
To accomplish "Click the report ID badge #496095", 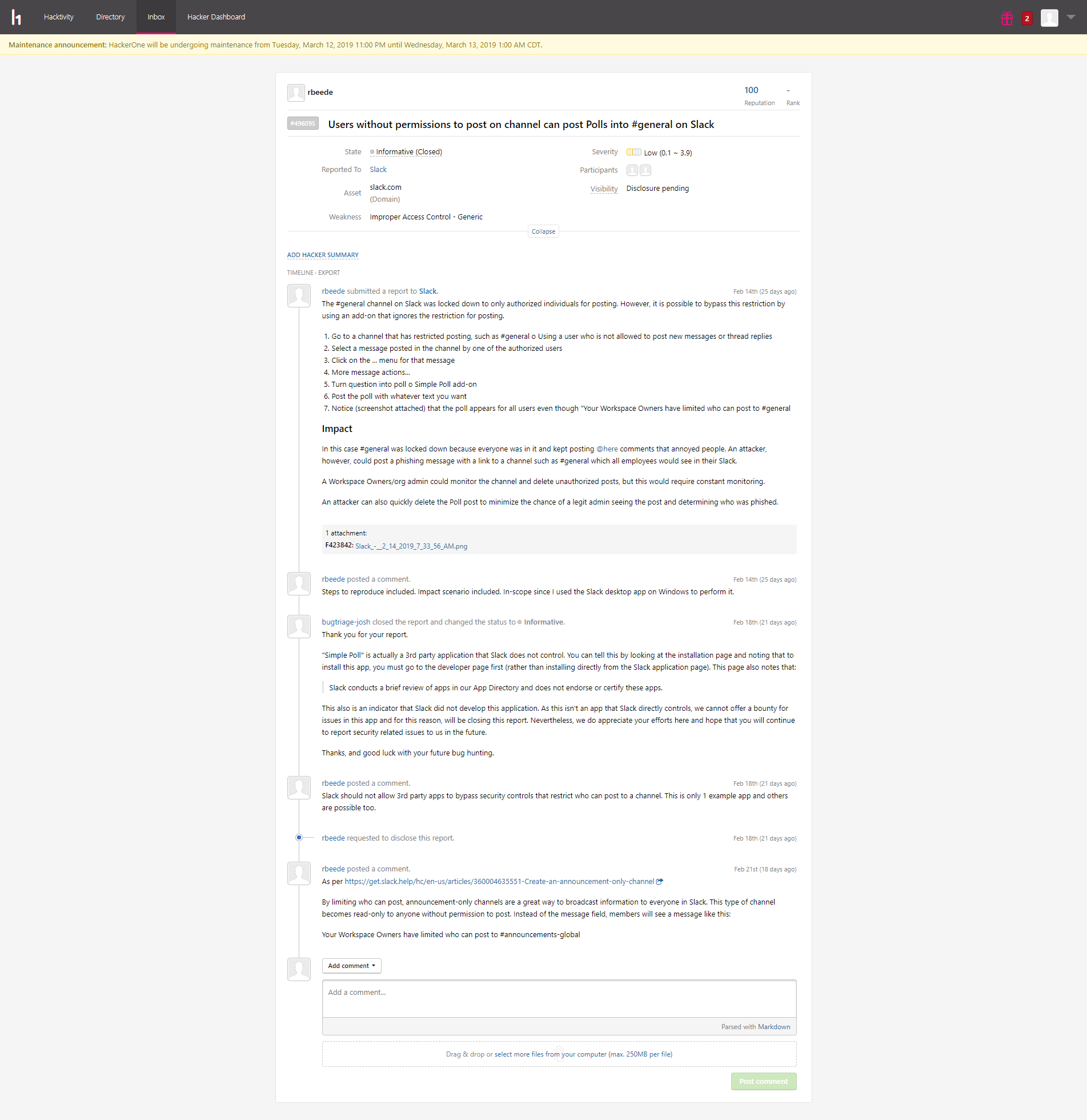I will [x=303, y=123].
